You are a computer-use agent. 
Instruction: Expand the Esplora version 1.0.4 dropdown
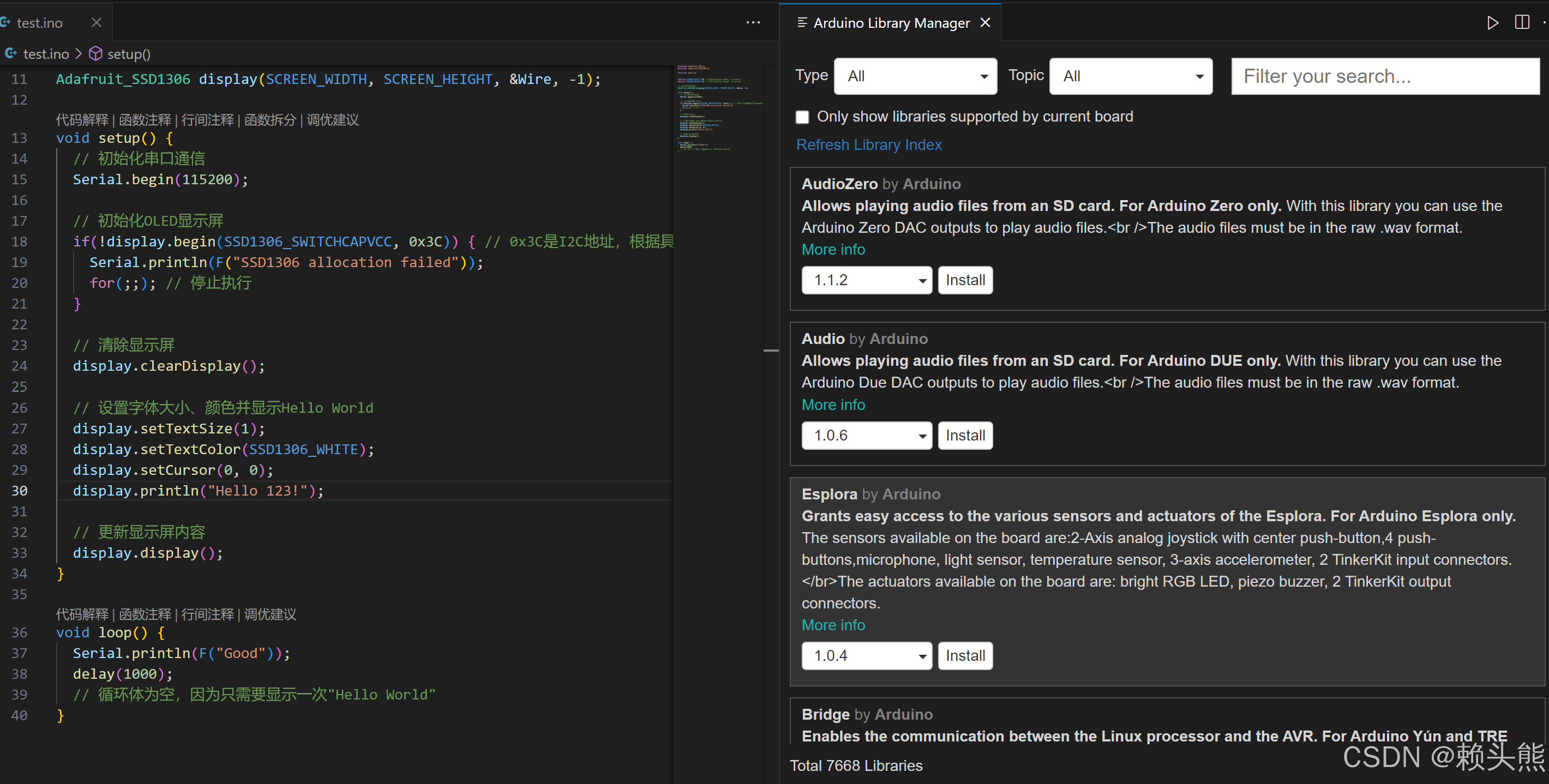pos(866,656)
